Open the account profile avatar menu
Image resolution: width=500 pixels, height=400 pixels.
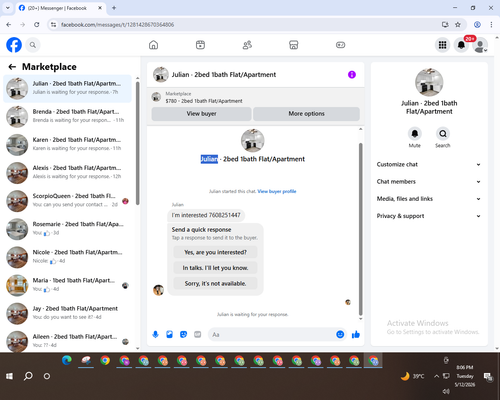[480, 45]
